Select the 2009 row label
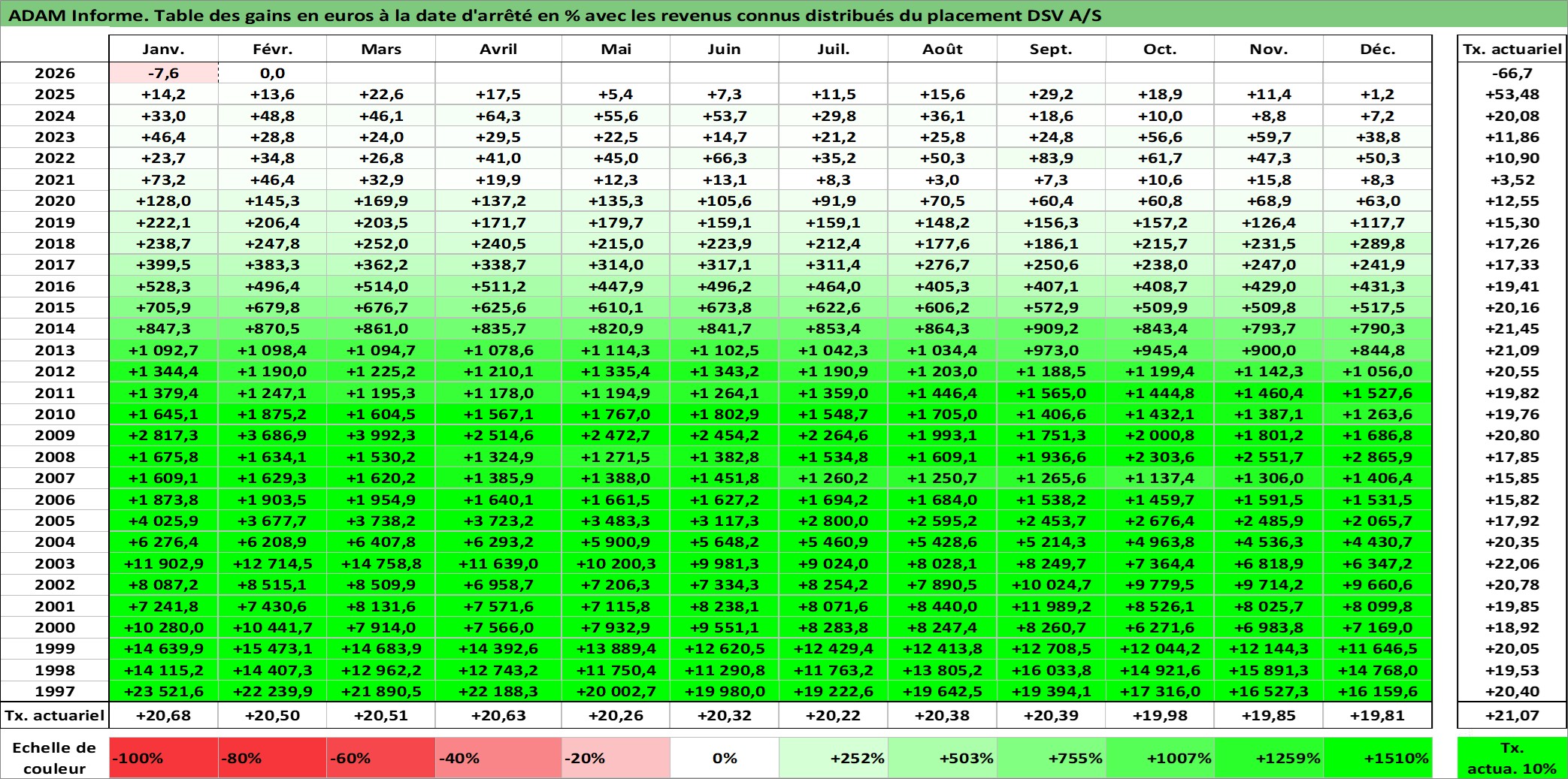The height and width of the screenshot is (779, 1568). coord(55,435)
